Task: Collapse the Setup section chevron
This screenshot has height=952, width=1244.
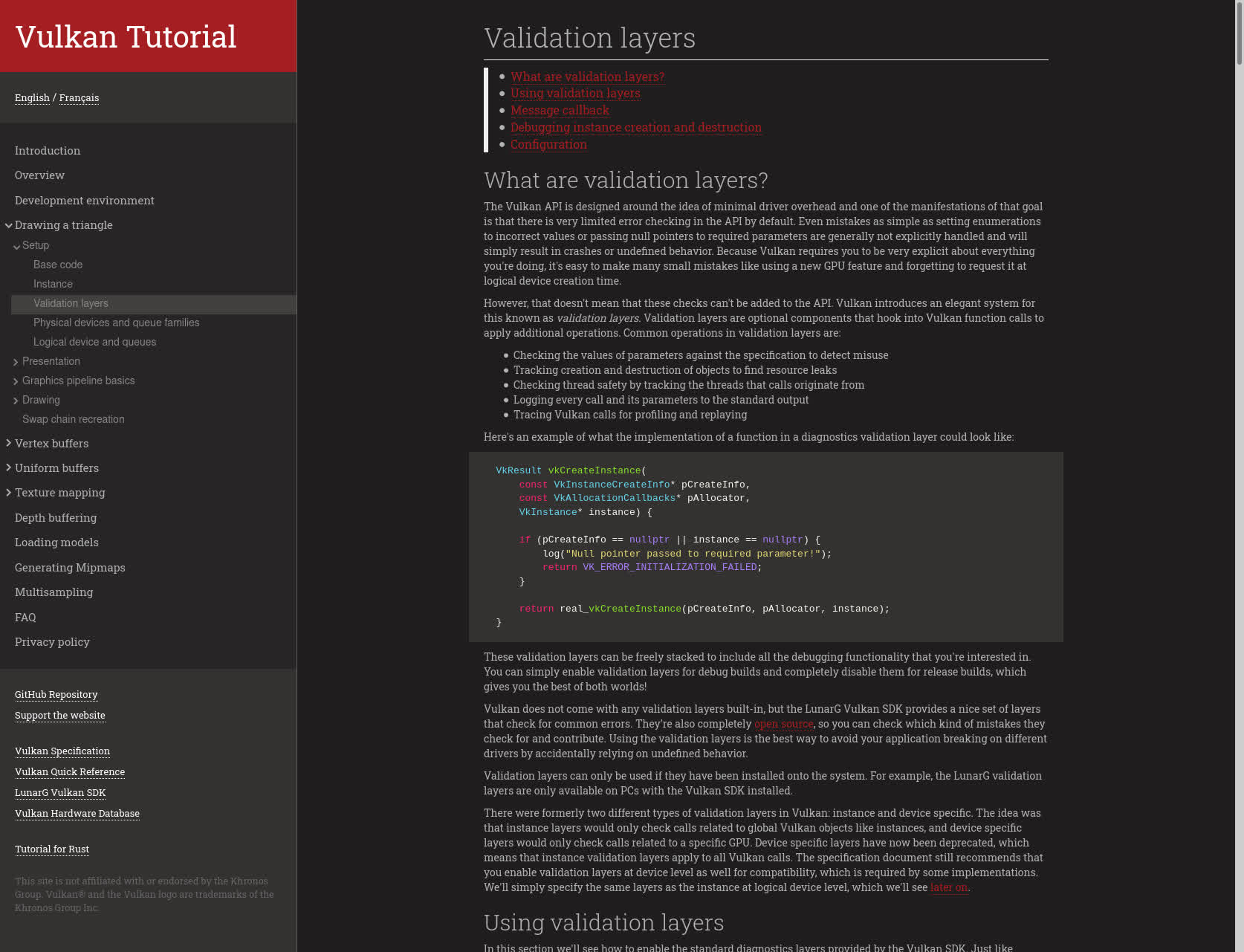Action: [16, 246]
